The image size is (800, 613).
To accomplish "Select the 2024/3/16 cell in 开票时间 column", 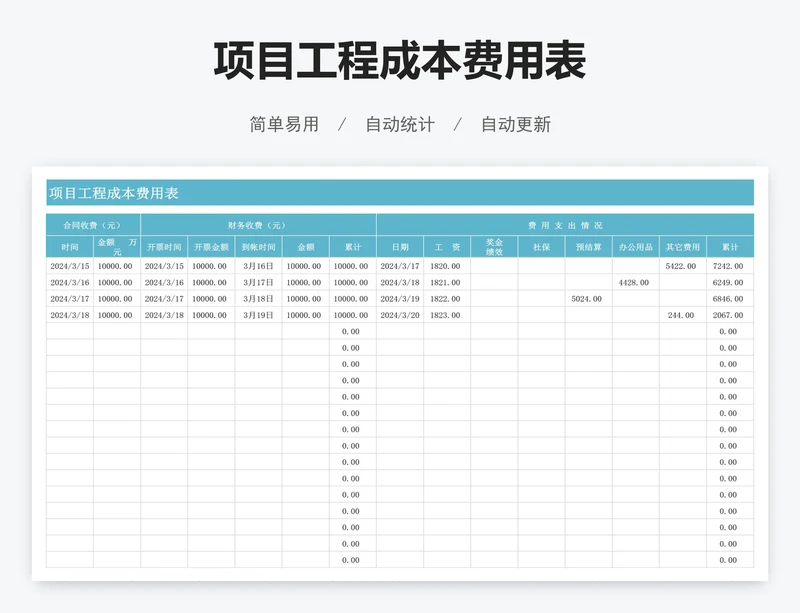I will 164,282.
